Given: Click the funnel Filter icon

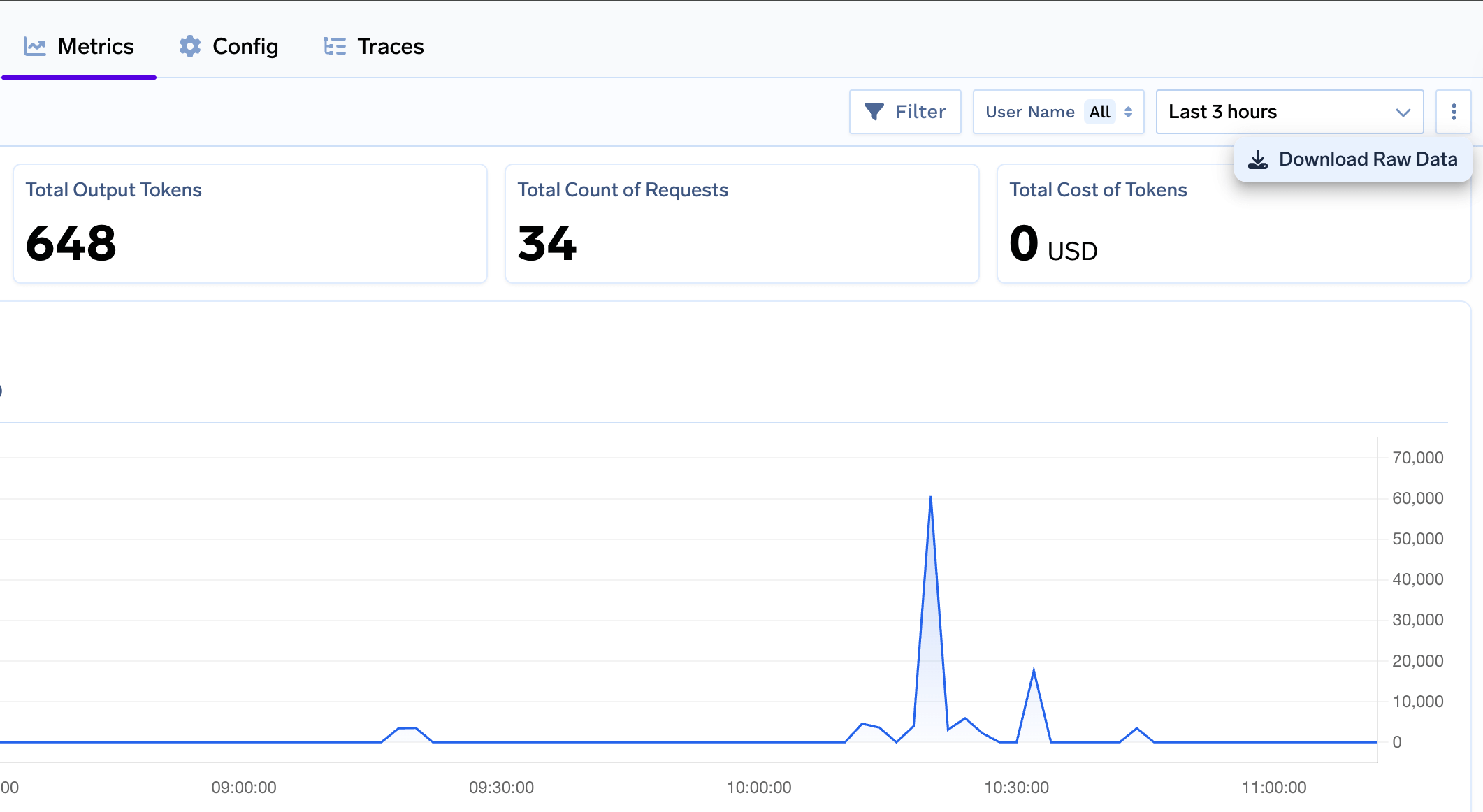Looking at the screenshot, I should pos(874,112).
